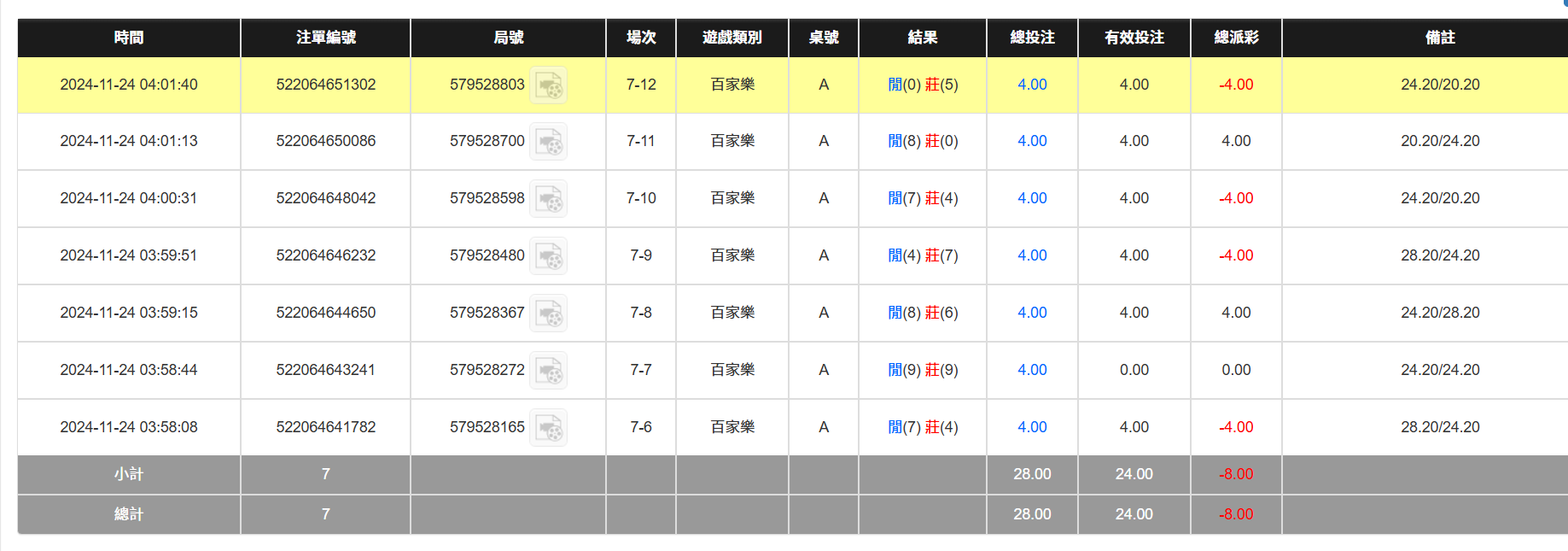Select bet number 522064643241 cell
Screen dimensions: 1568x551
click(x=325, y=370)
